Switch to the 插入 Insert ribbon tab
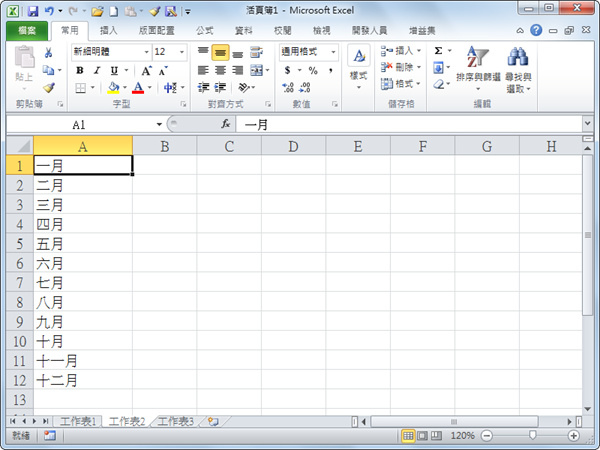600x450 pixels. tap(108, 31)
